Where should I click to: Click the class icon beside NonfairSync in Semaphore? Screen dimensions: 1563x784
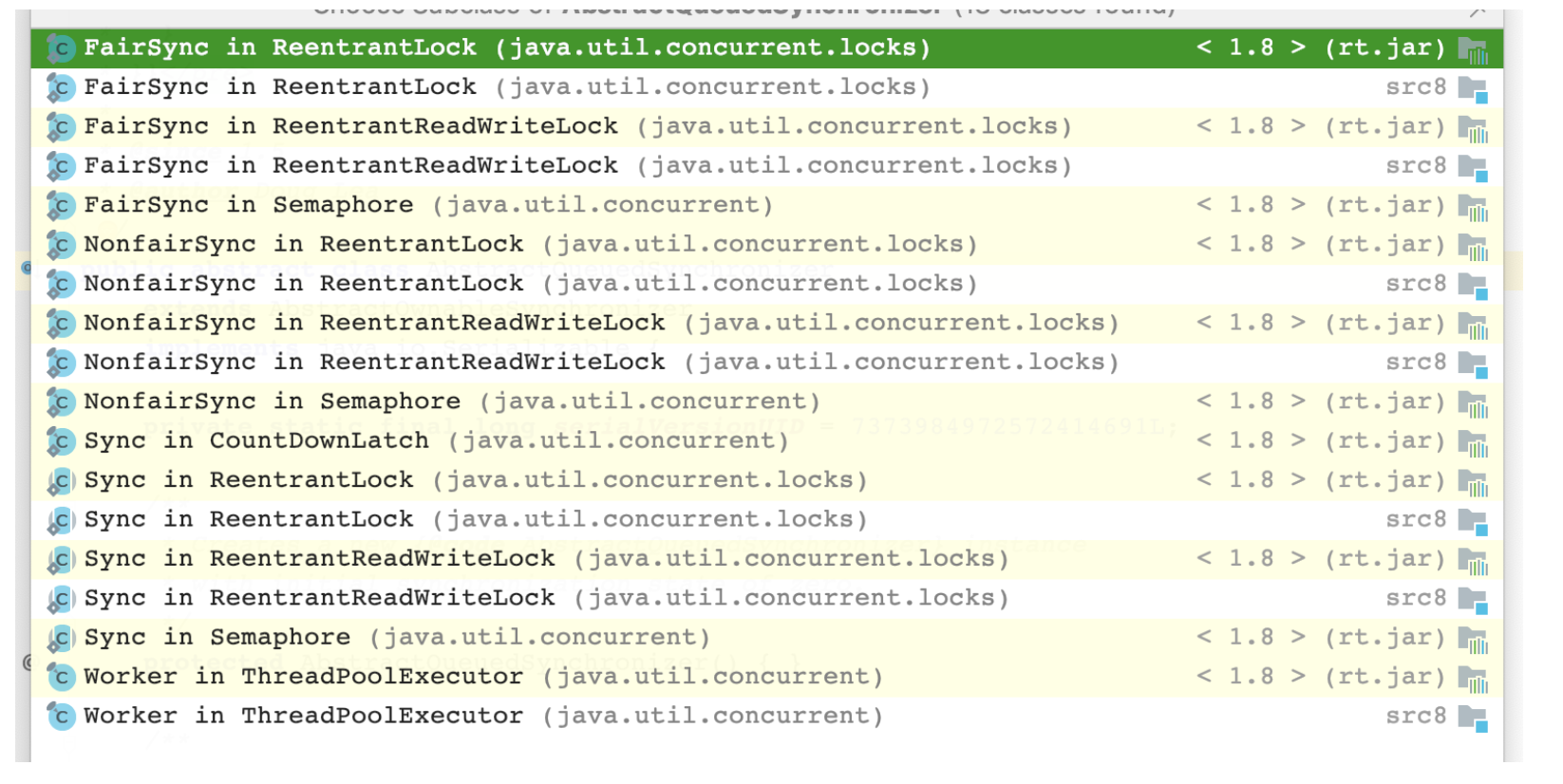[61, 402]
